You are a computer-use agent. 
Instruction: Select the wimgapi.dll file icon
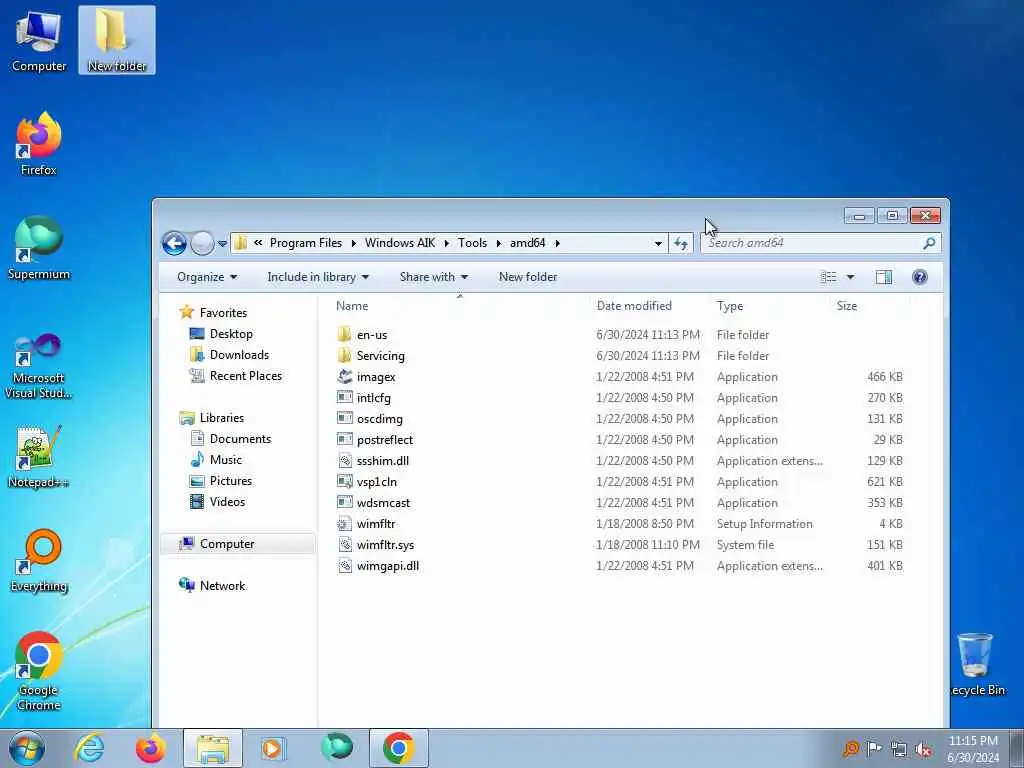point(345,566)
